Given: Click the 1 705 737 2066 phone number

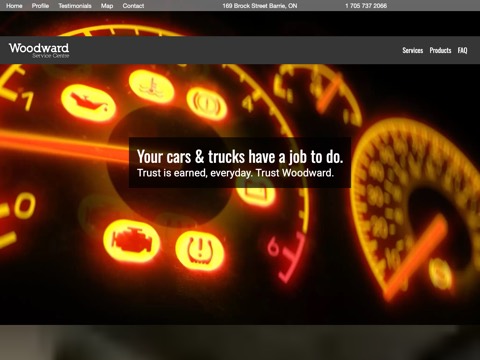Looking at the screenshot, I should [x=366, y=6].
